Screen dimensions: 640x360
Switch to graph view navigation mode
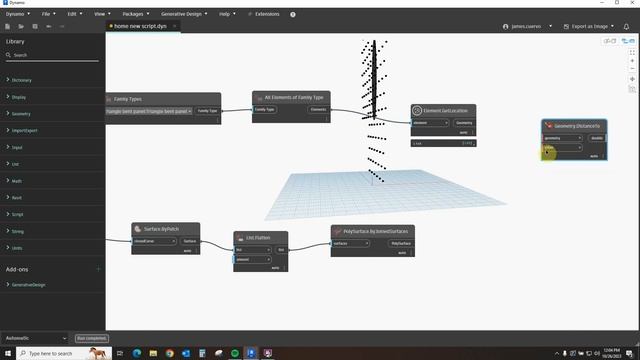(628, 41)
